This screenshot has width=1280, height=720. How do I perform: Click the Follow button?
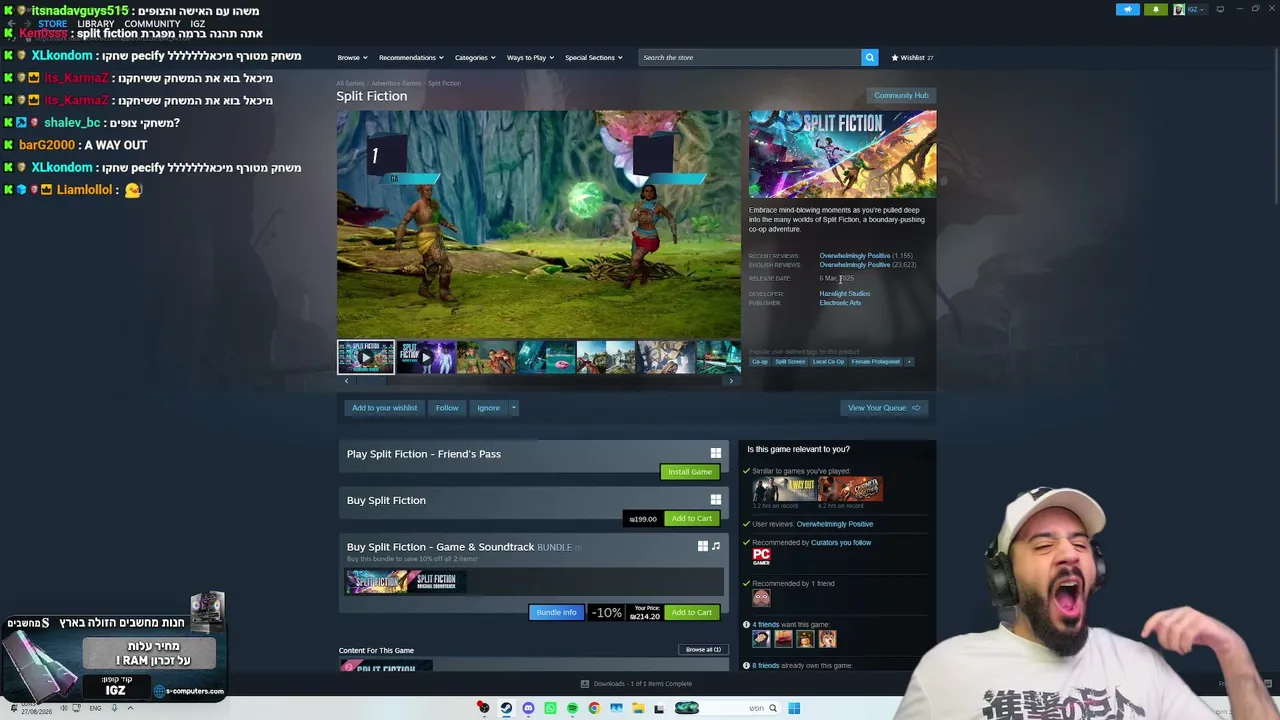pos(447,408)
